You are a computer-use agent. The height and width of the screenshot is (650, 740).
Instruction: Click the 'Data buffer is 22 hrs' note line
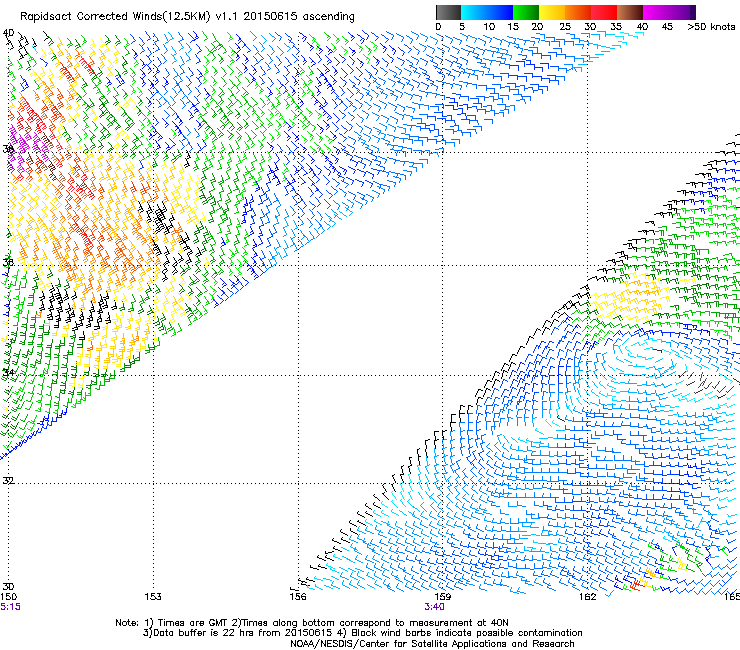point(362,633)
